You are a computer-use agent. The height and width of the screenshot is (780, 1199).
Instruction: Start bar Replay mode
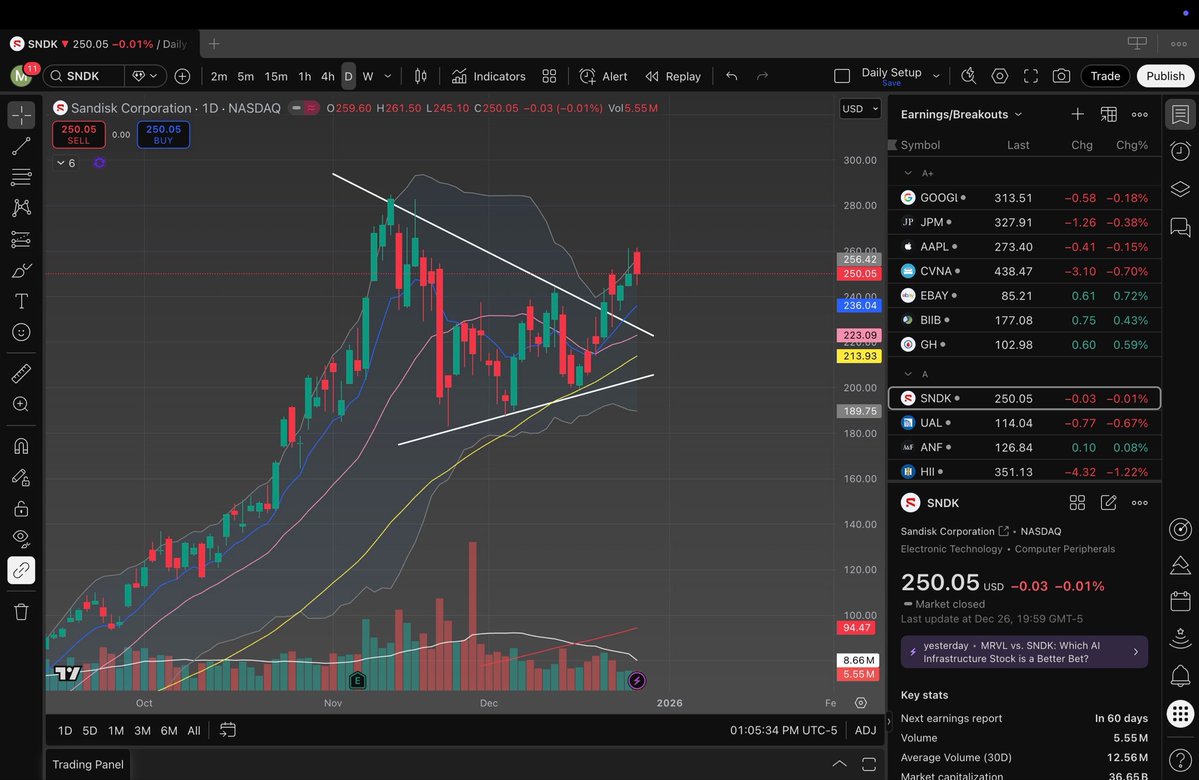[x=673, y=76]
